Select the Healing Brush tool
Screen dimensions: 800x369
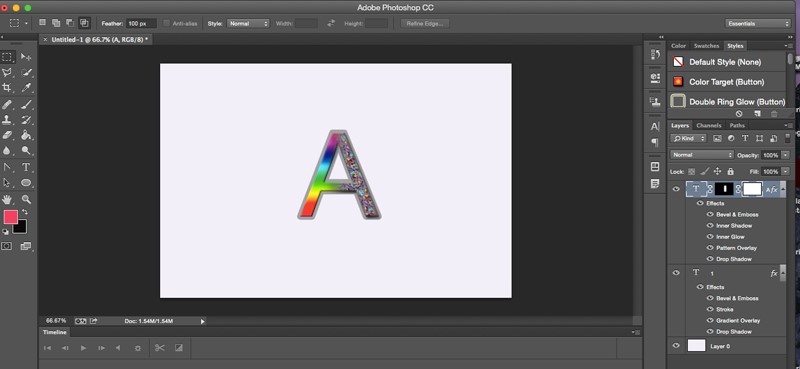coord(7,105)
